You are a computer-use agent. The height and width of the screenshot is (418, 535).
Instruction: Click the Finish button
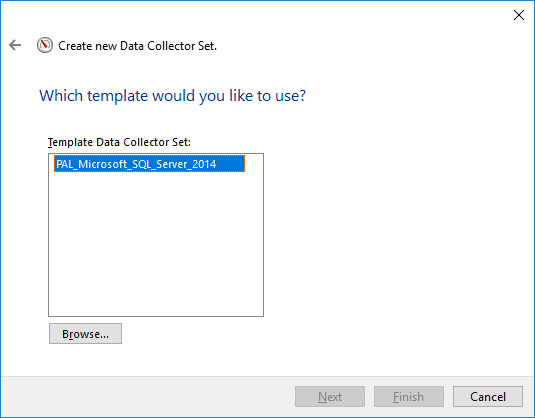tap(409, 397)
